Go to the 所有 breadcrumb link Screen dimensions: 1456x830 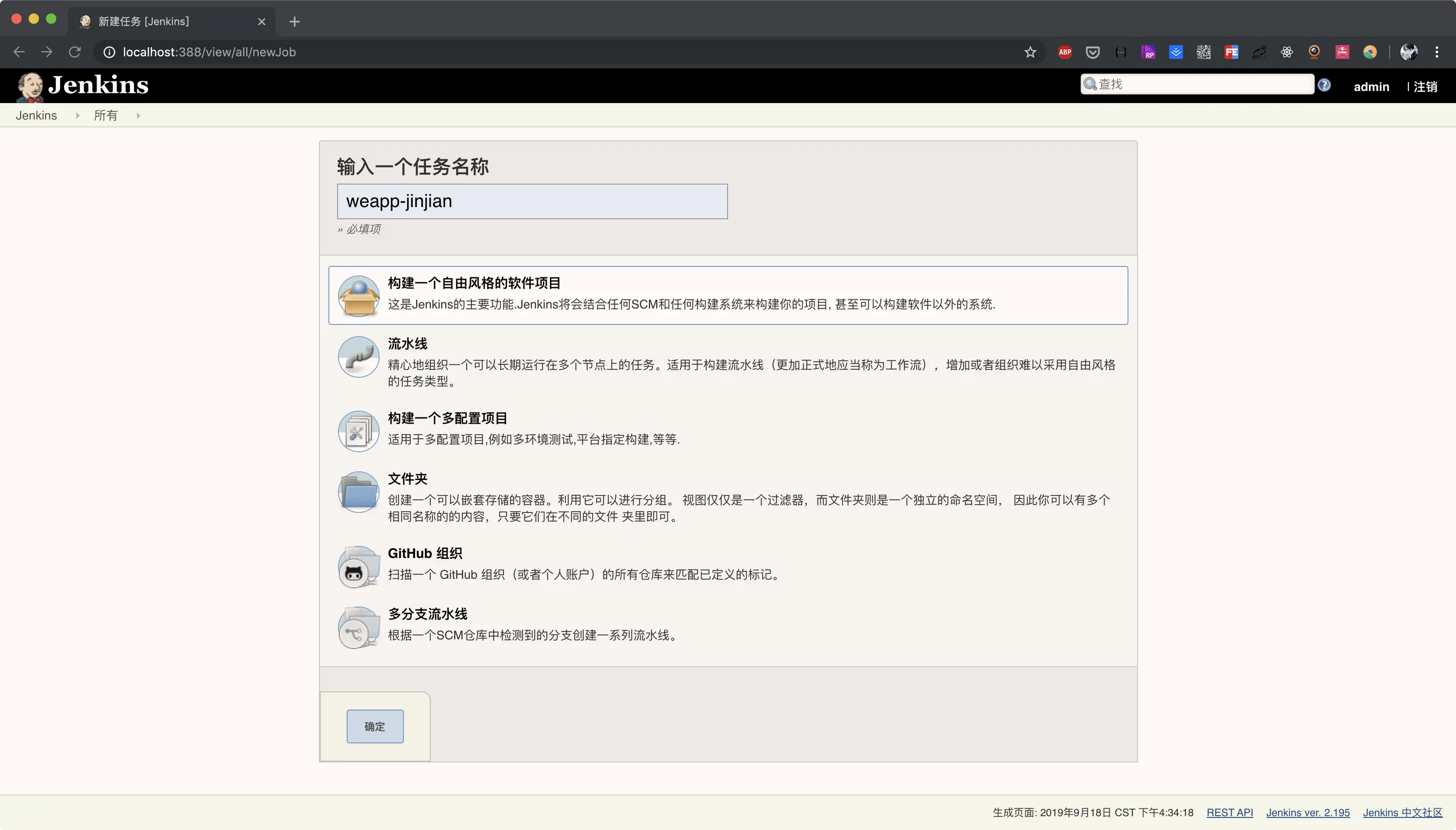pyautogui.click(x=105, y=116)
